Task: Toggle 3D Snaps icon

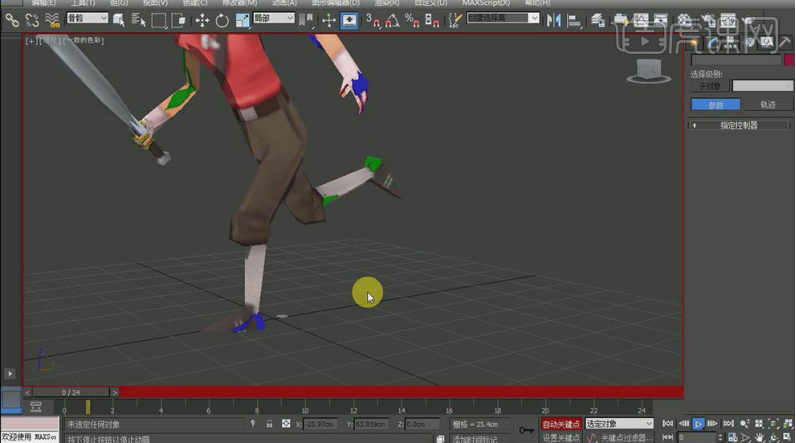Action: click(x=373, y=20)
